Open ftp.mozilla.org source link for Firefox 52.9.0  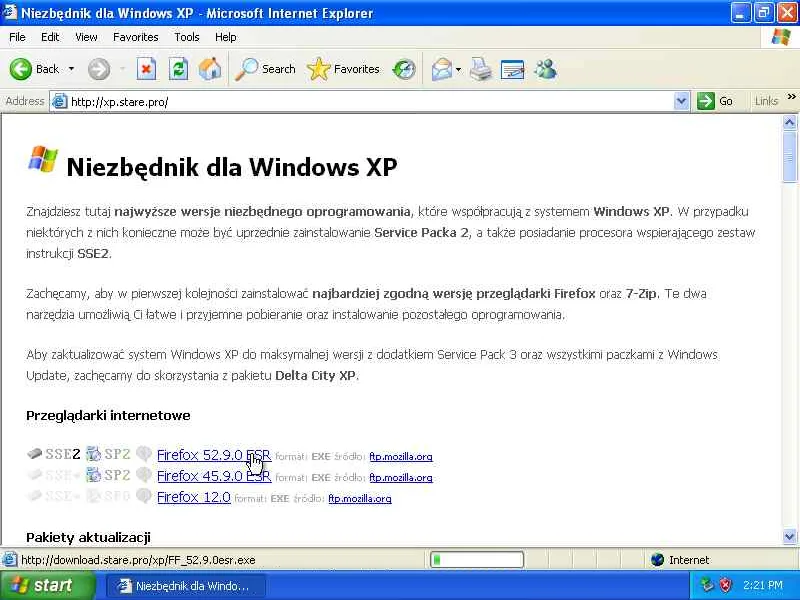[401, 457]
